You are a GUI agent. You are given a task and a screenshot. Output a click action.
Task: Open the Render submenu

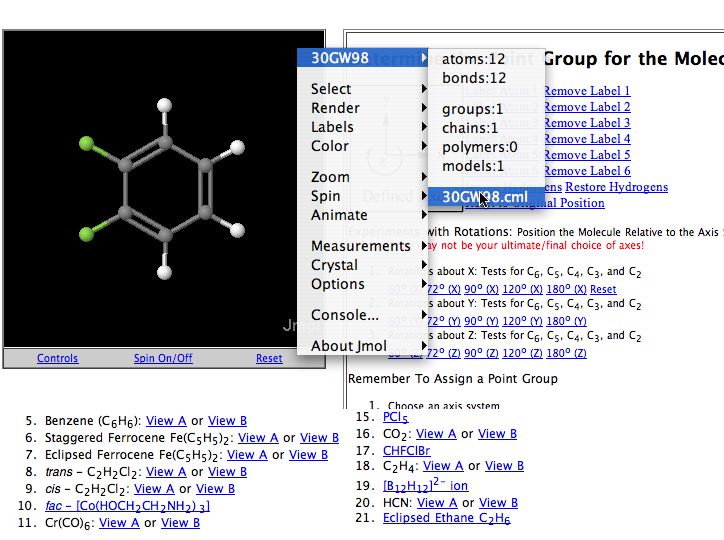362,108
